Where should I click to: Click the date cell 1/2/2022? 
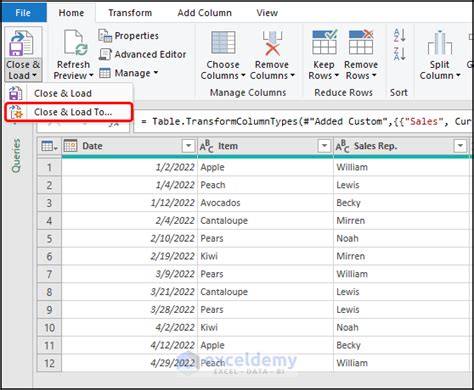click(x=129, y=167)
